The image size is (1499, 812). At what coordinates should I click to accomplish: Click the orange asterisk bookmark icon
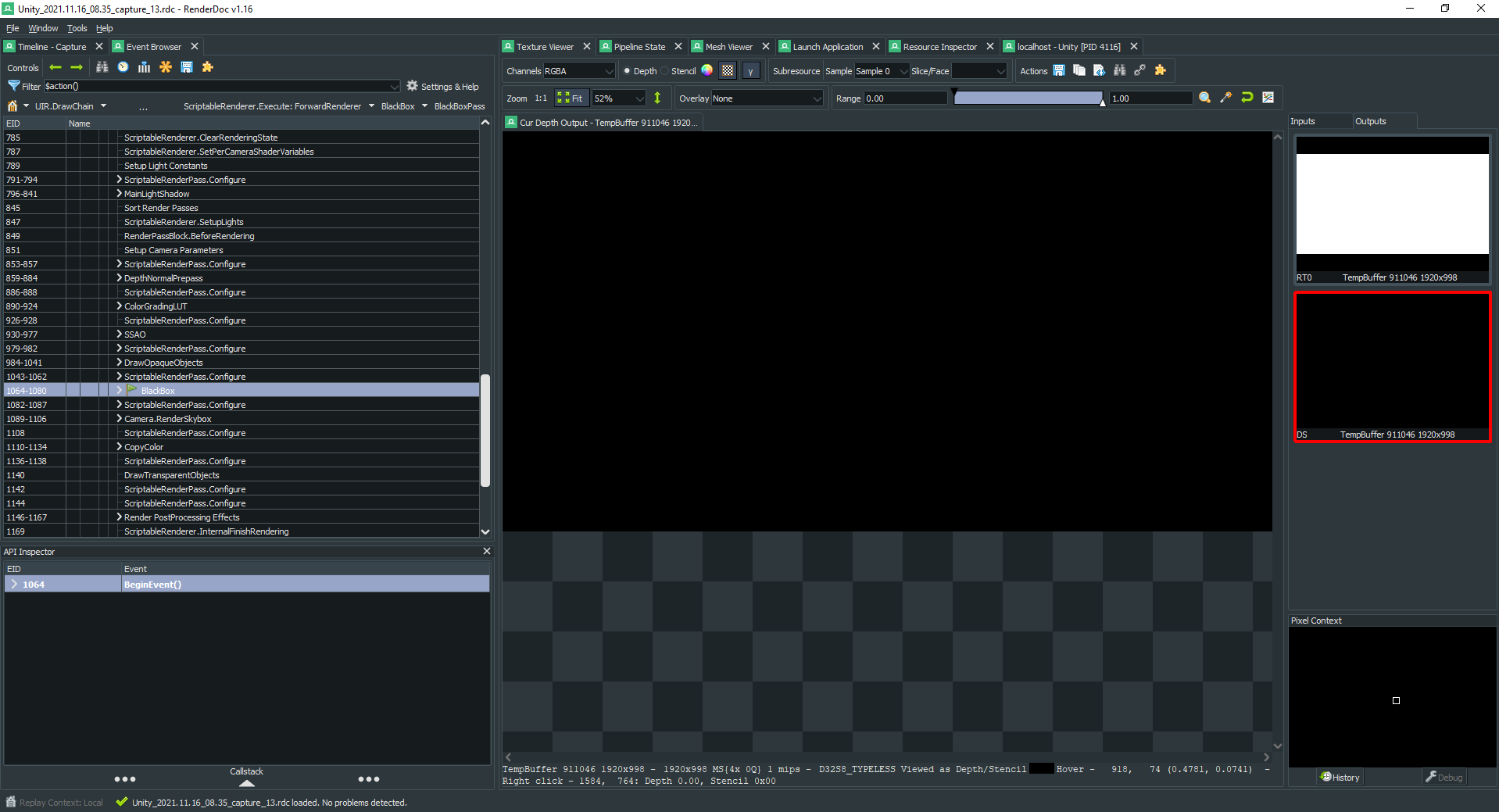pos(165,68)
